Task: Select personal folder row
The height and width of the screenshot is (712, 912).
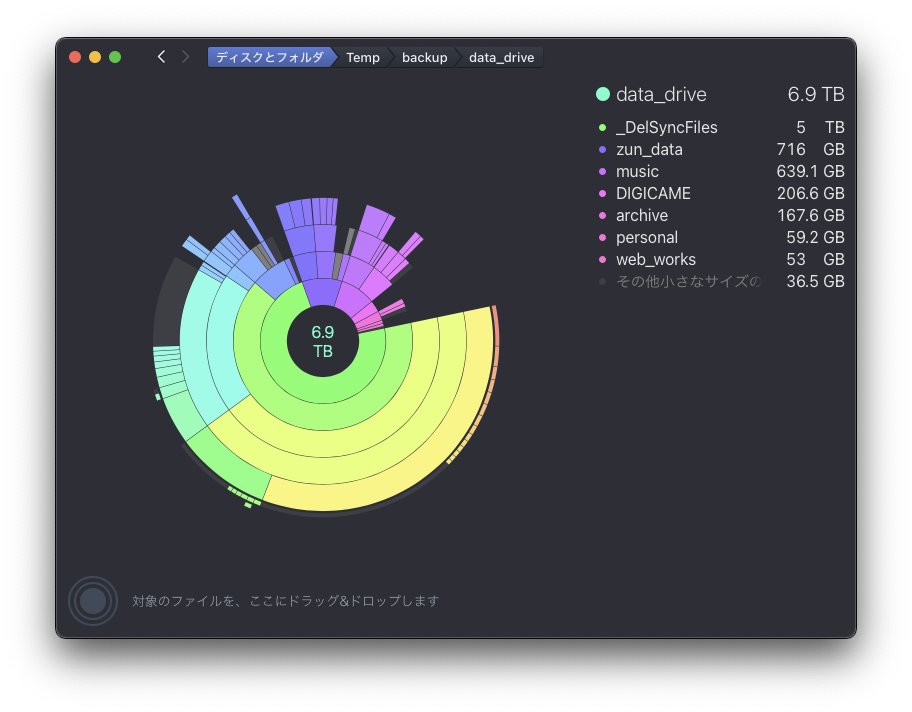Action: click(721, 238)
